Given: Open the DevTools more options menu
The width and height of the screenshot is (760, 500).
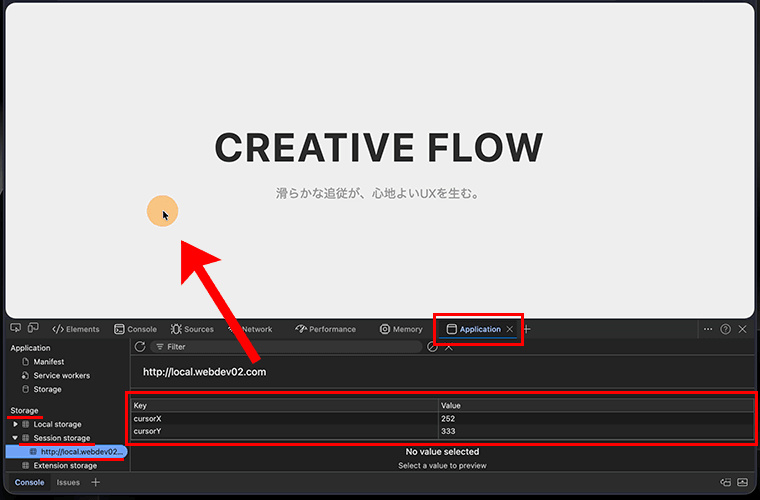Looking at the screenshot, I should coord(708,329).
